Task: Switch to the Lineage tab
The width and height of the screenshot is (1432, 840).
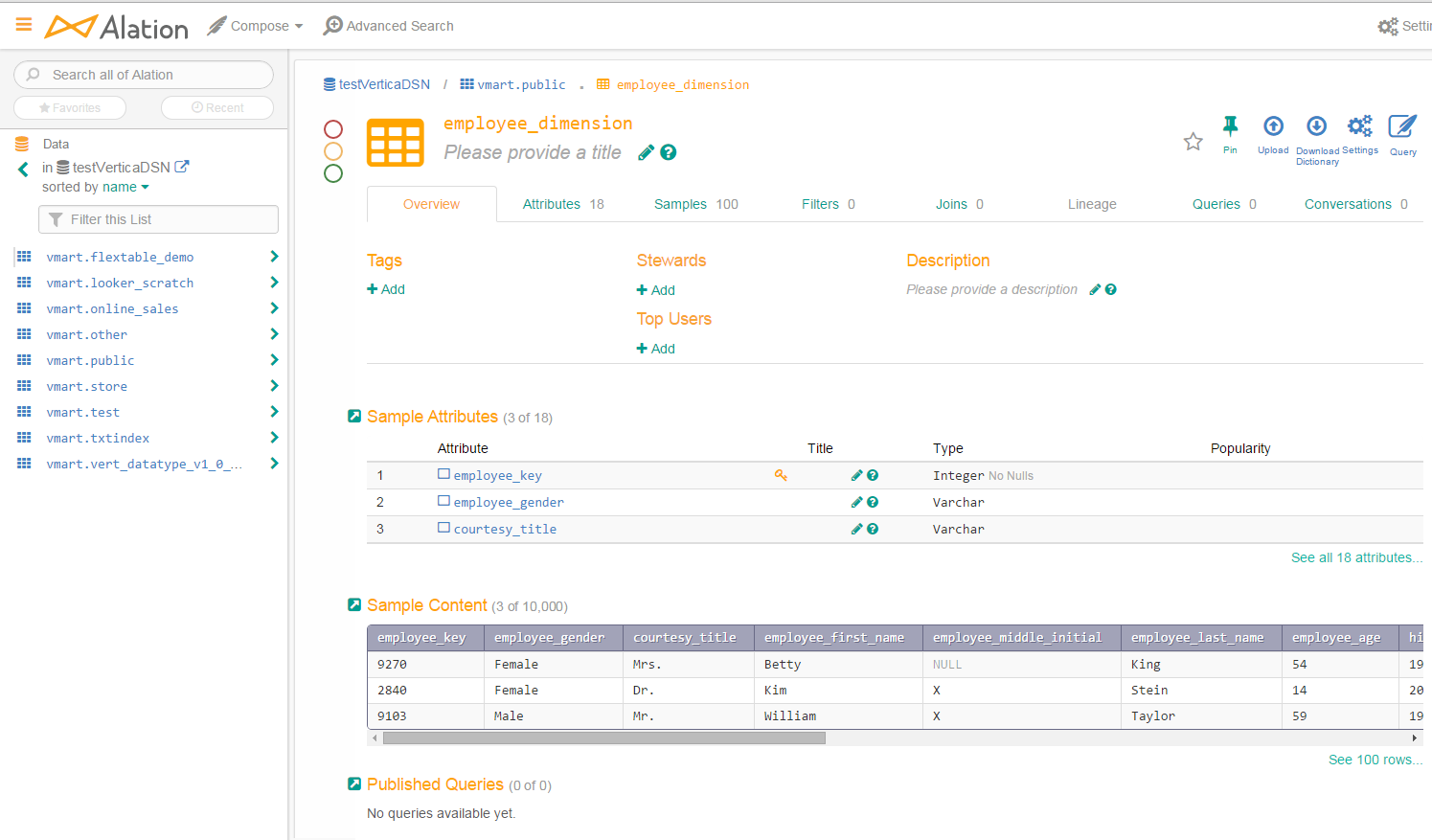Action: coord(1092,204)
